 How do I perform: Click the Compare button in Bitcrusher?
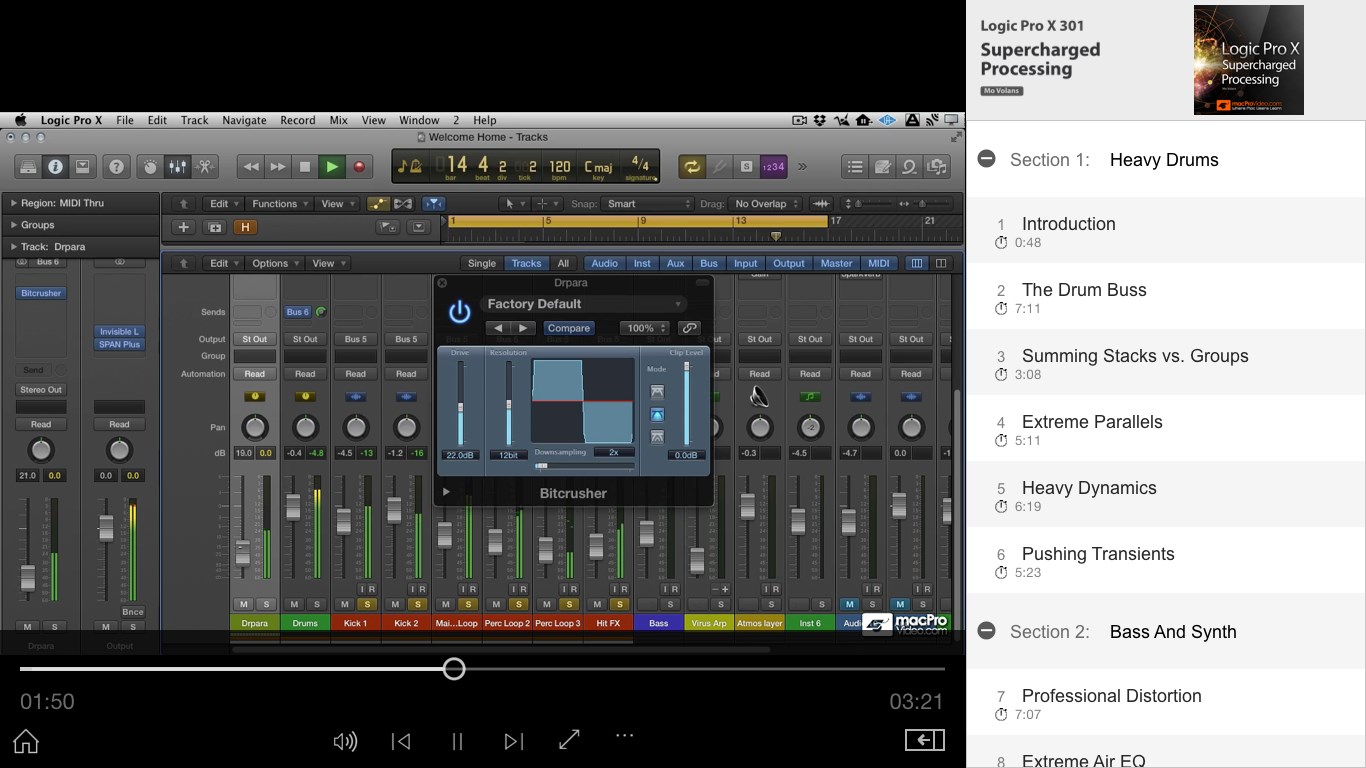coord(568,327)
